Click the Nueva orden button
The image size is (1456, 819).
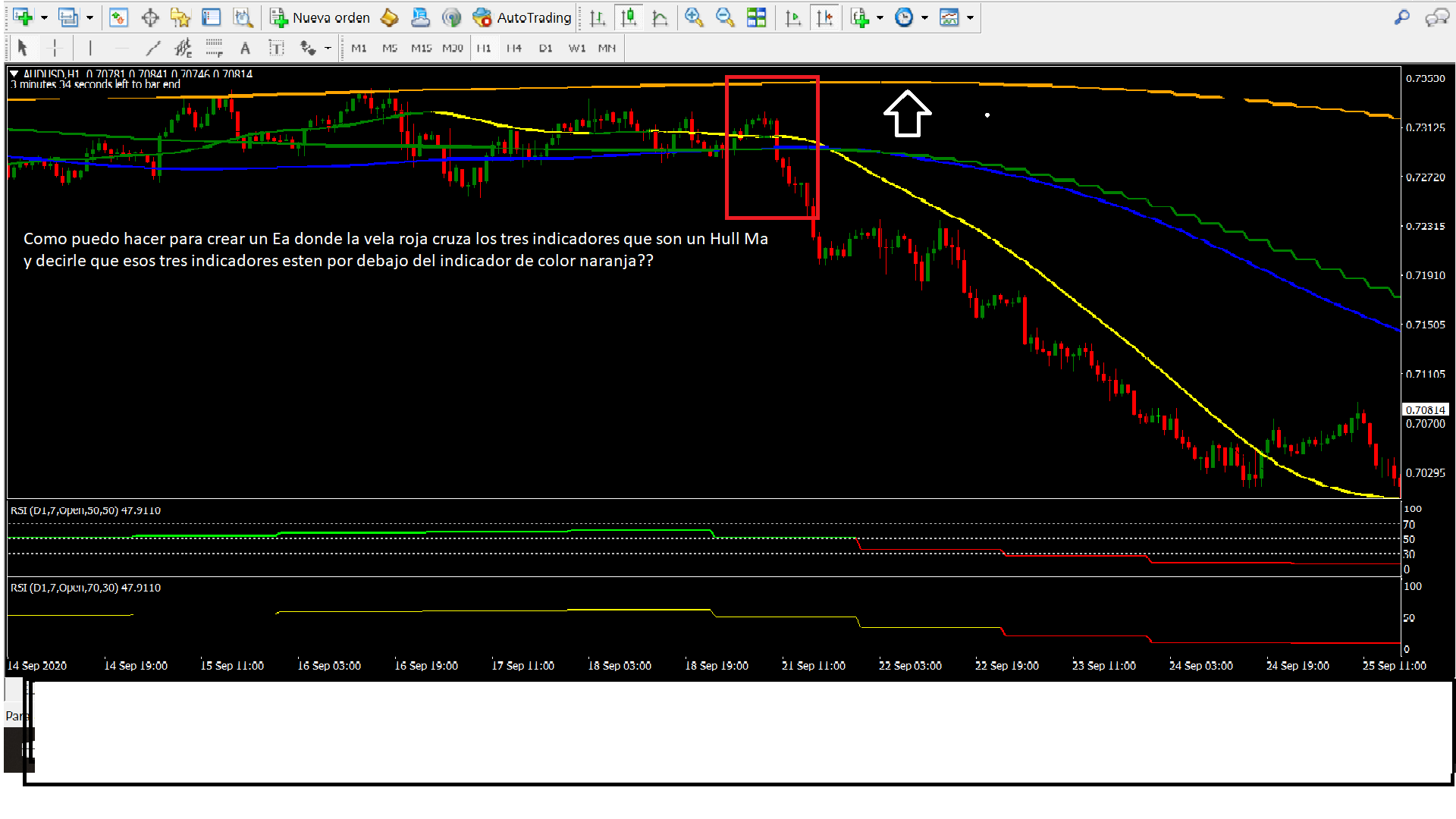coord(321,17)
